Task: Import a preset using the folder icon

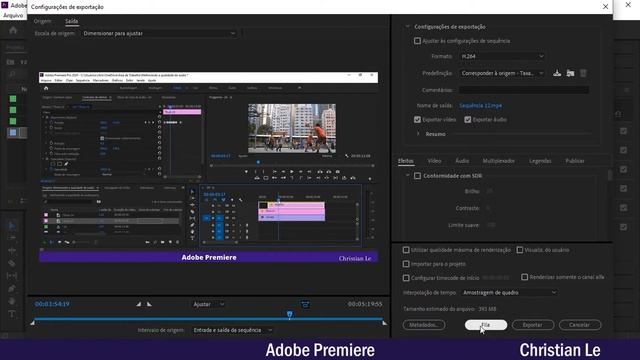Action: coord(570,73)
